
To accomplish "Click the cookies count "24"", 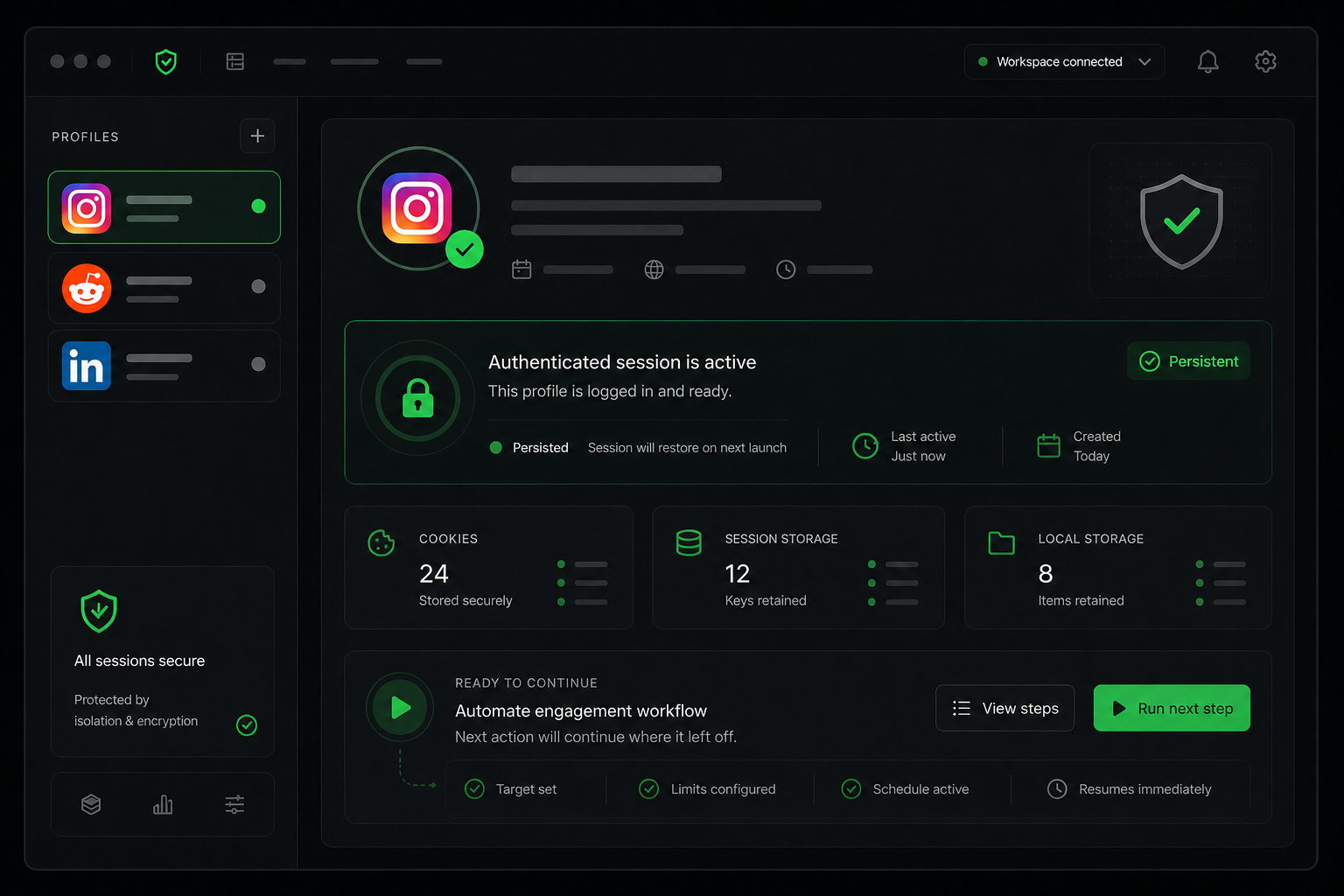I will pos(434,574).
